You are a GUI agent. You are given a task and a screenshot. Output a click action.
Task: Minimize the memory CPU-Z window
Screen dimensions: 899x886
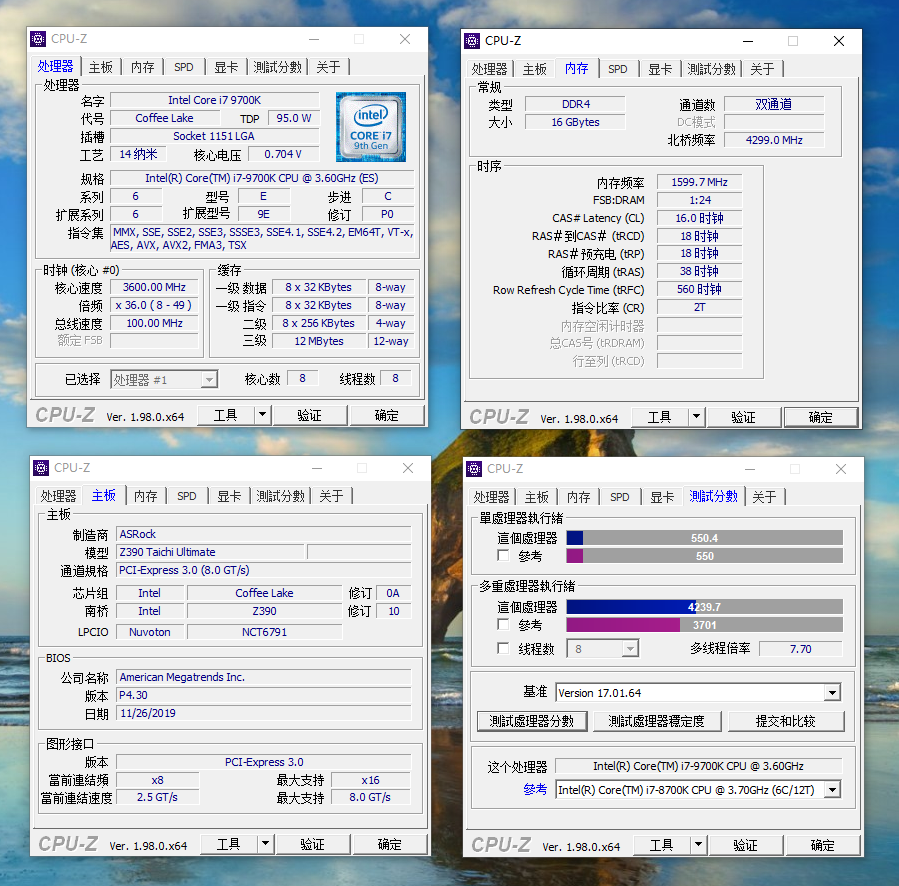coord(748,41)
